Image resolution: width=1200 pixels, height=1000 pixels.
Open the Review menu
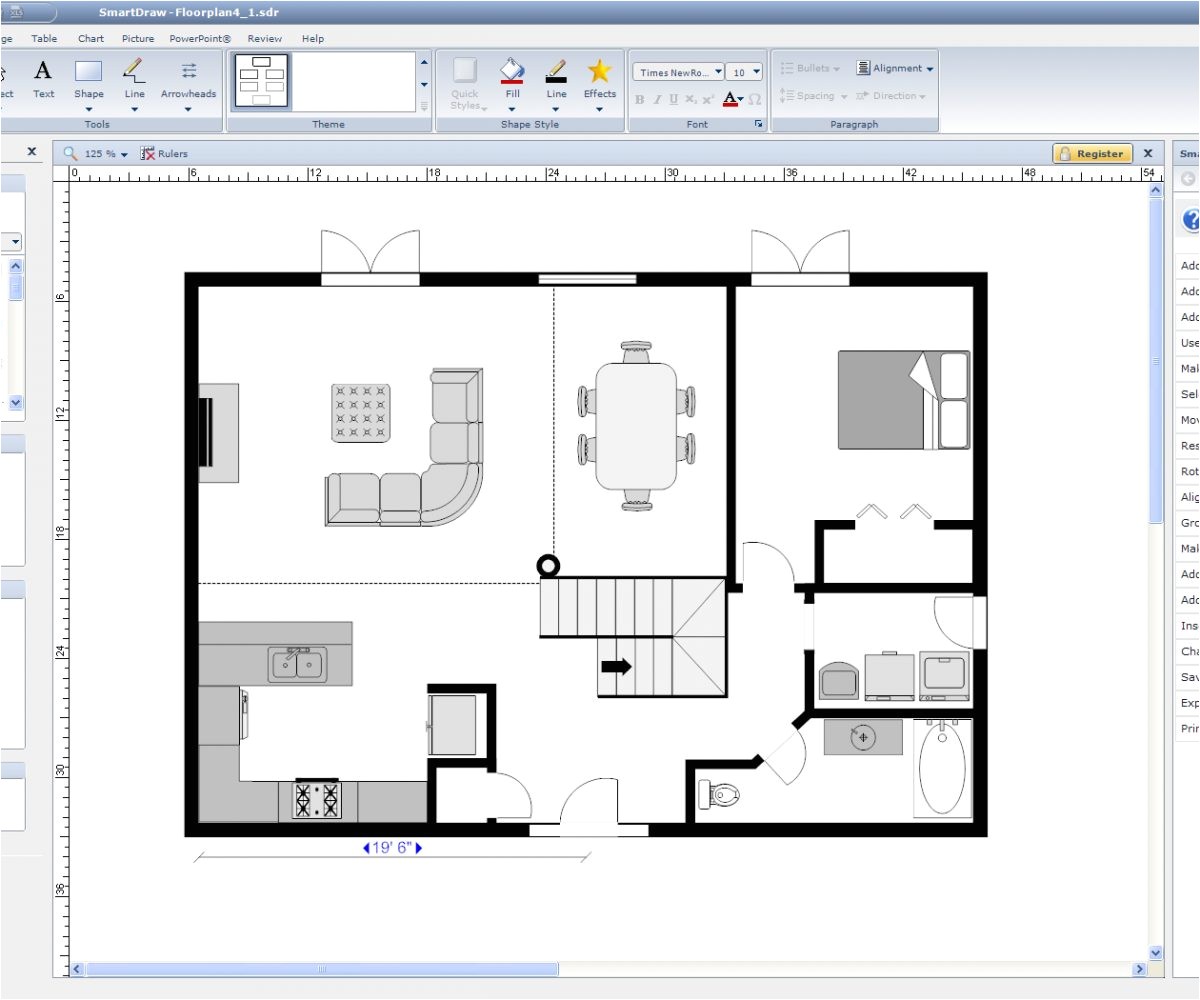coord(264,38)
